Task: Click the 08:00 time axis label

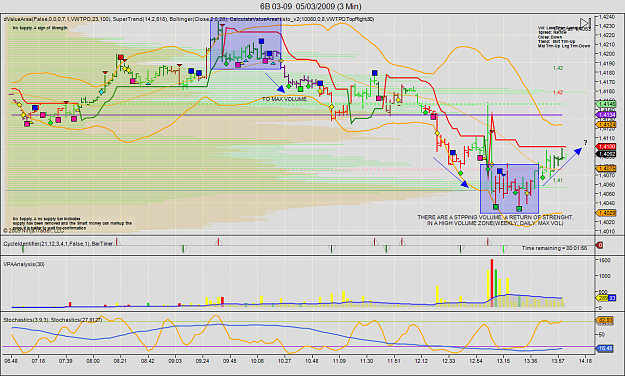Action: 93,361
